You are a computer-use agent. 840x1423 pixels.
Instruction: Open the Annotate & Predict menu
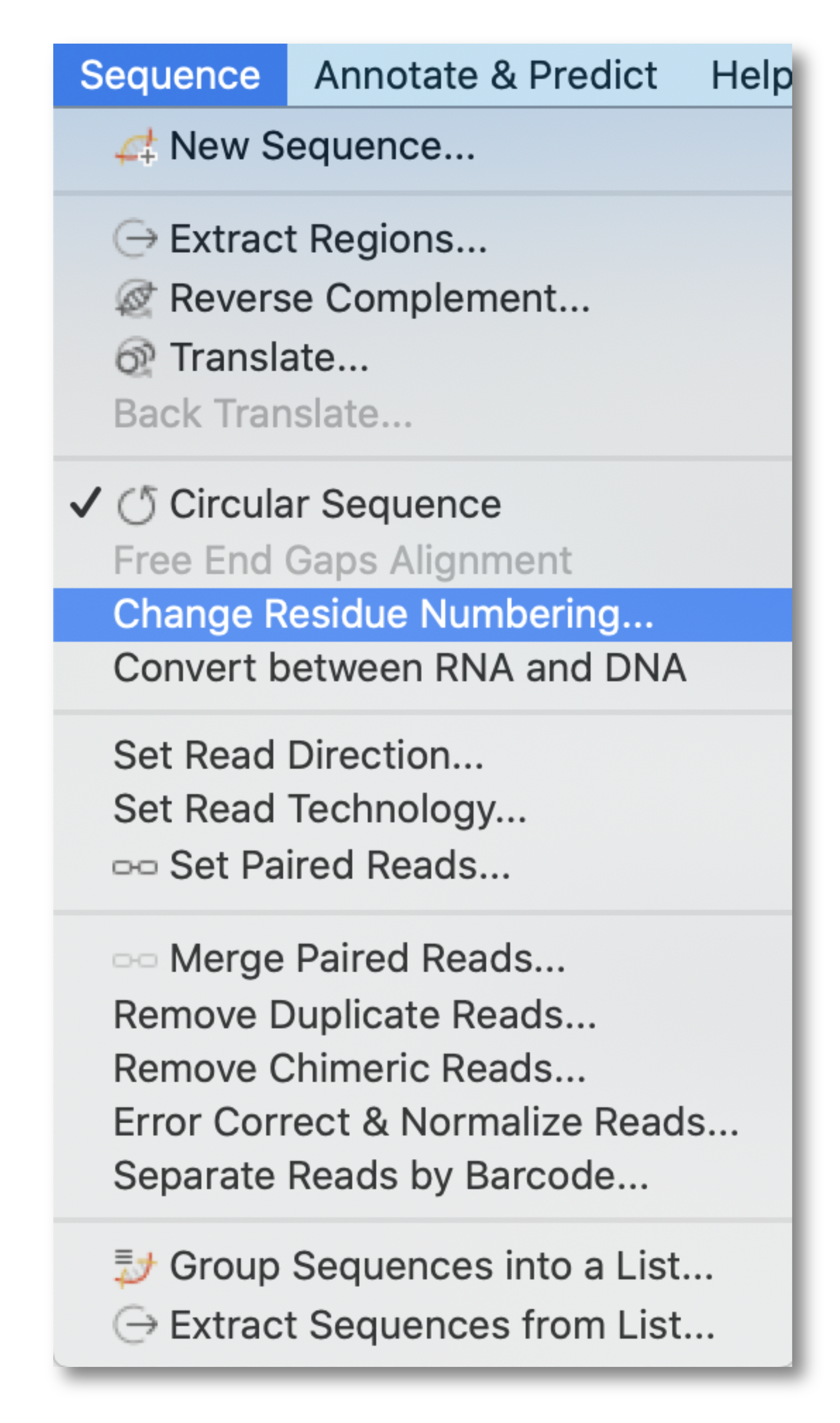[486, 75]
